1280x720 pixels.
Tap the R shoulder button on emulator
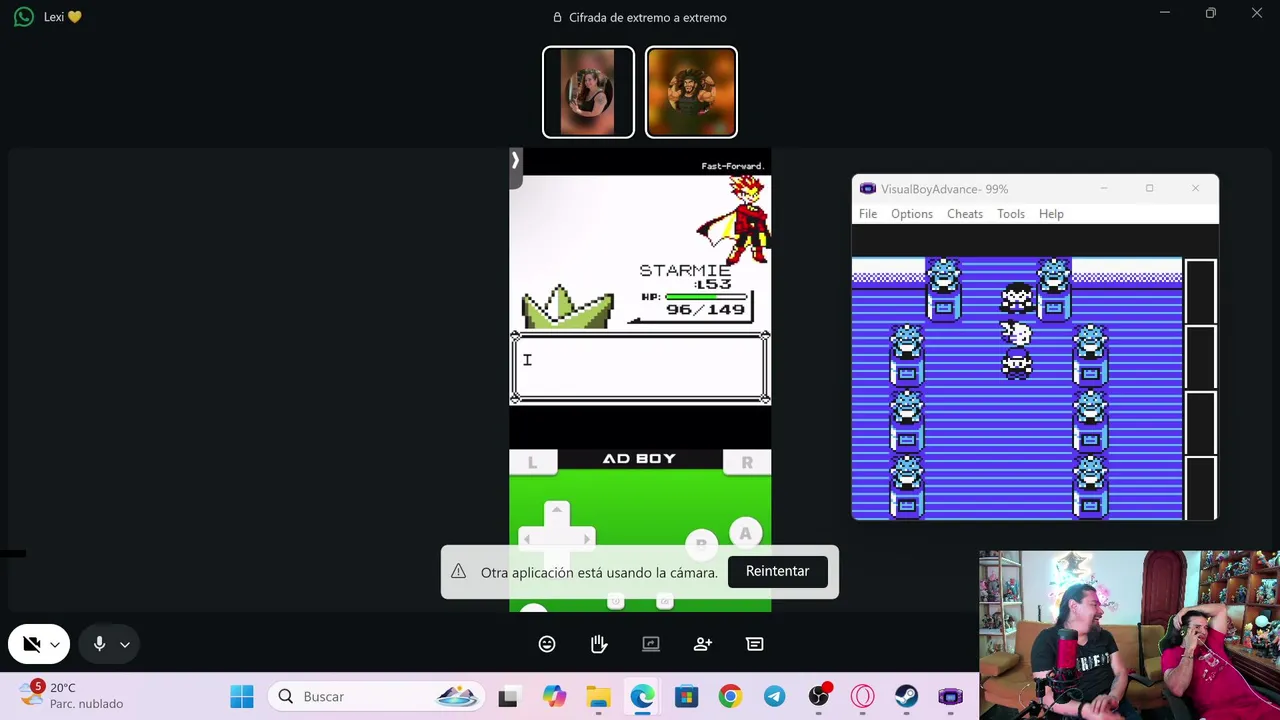[x=747, y=462]
